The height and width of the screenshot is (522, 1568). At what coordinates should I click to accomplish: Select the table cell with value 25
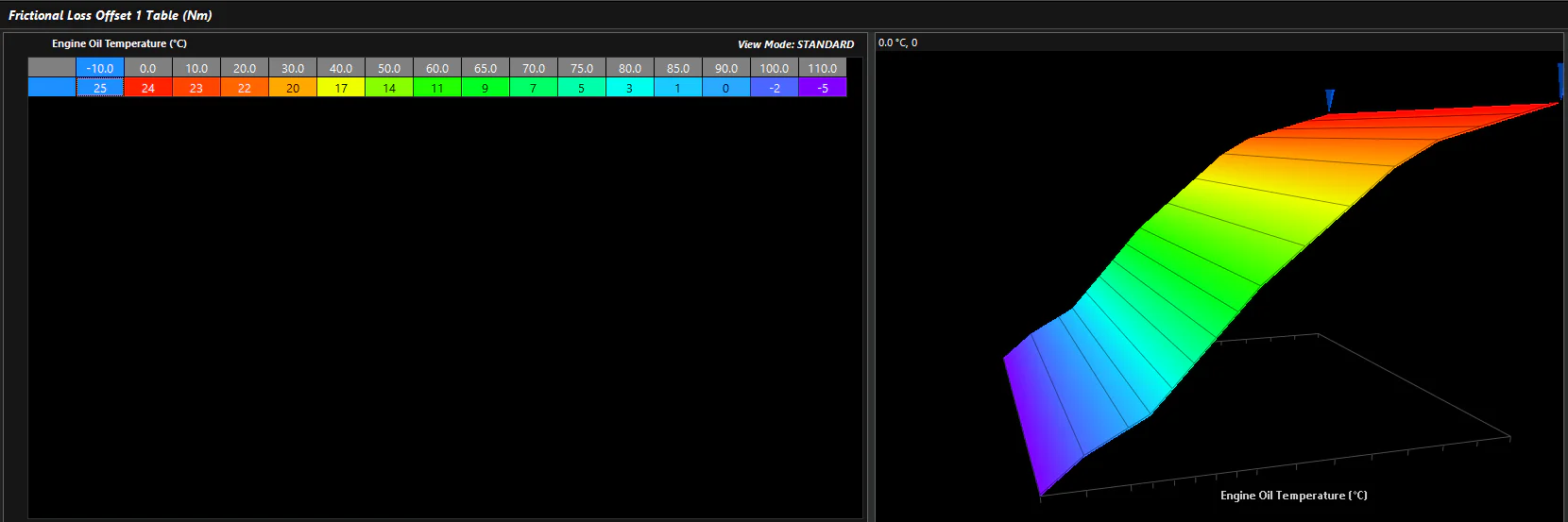click(x=100, y=88)
